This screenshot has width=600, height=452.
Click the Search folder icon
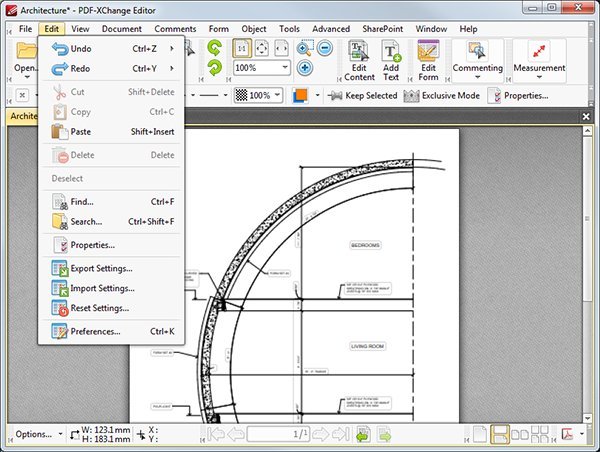point(60,222)
